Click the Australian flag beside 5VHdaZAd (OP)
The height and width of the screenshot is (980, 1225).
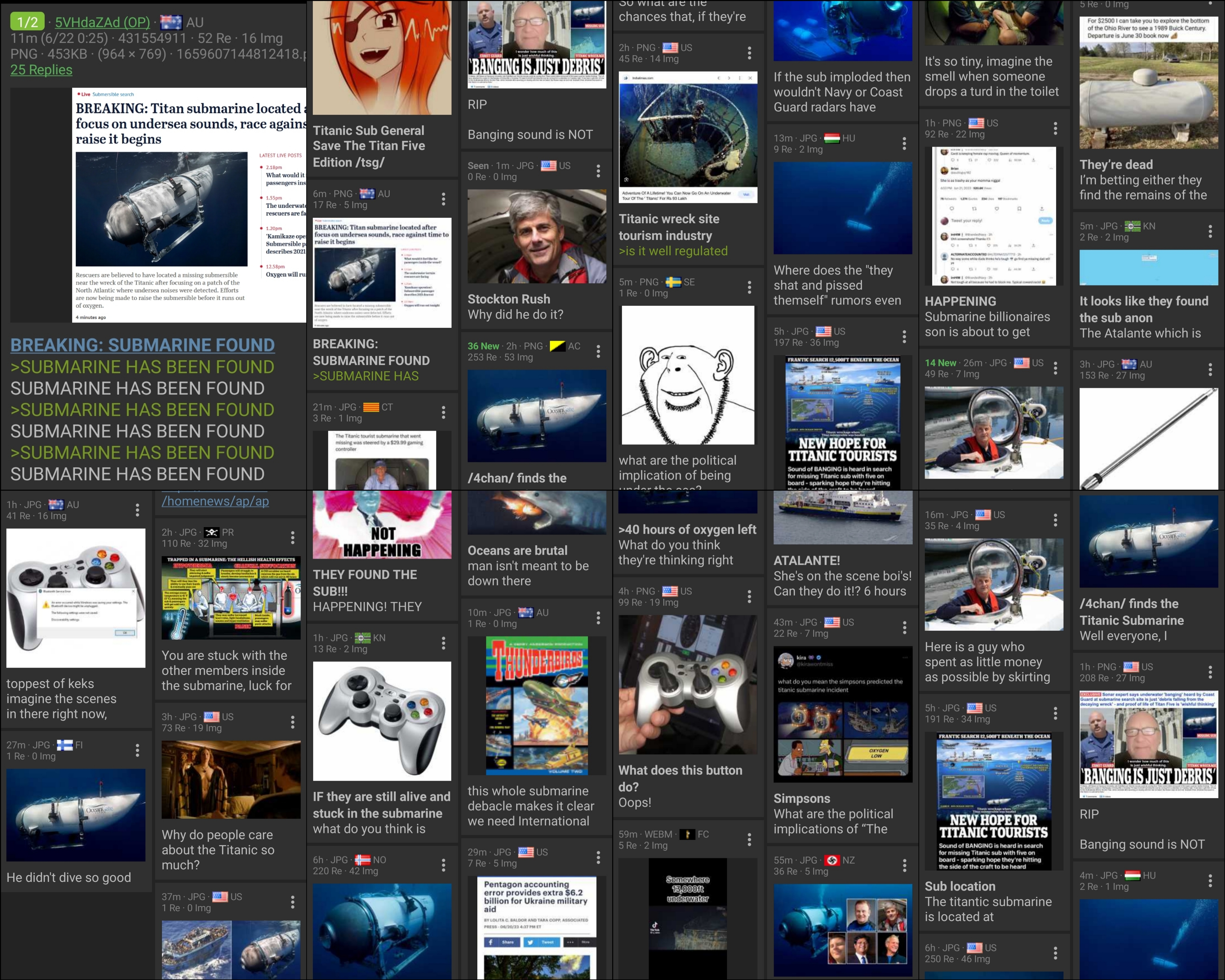(171, 22)
